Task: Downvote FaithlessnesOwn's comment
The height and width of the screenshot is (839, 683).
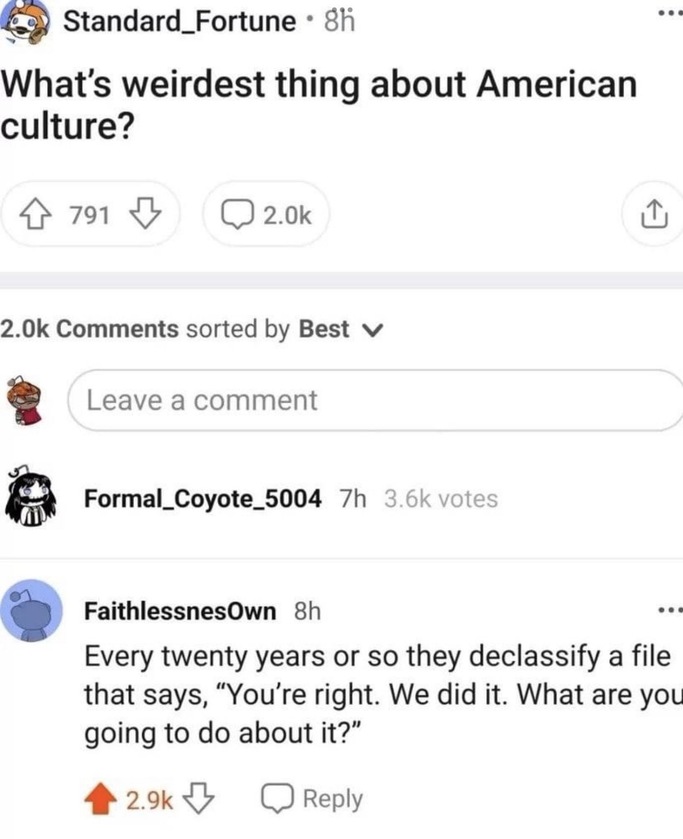Action: click(x=199, y=798)
